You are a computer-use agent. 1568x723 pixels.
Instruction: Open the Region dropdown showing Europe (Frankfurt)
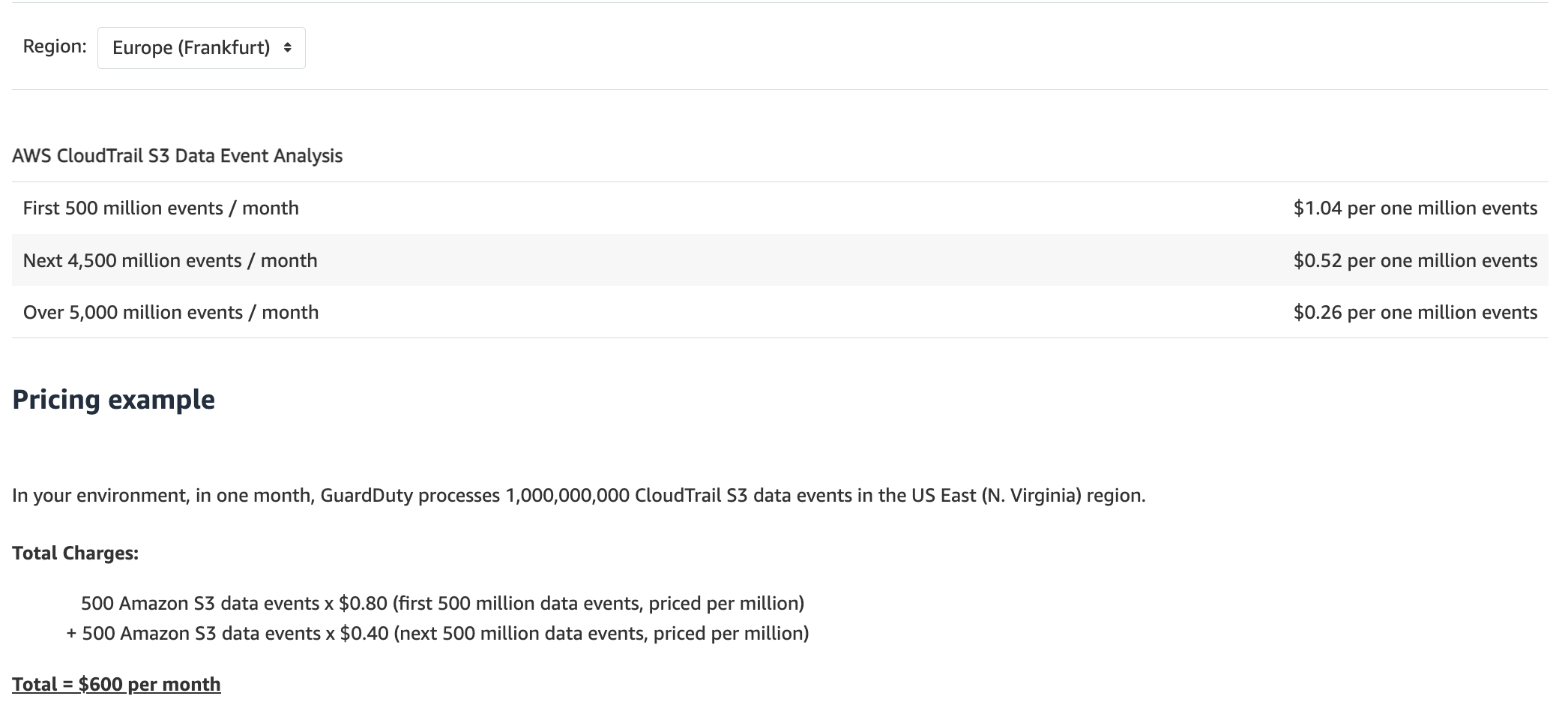[x=201, y=48]
